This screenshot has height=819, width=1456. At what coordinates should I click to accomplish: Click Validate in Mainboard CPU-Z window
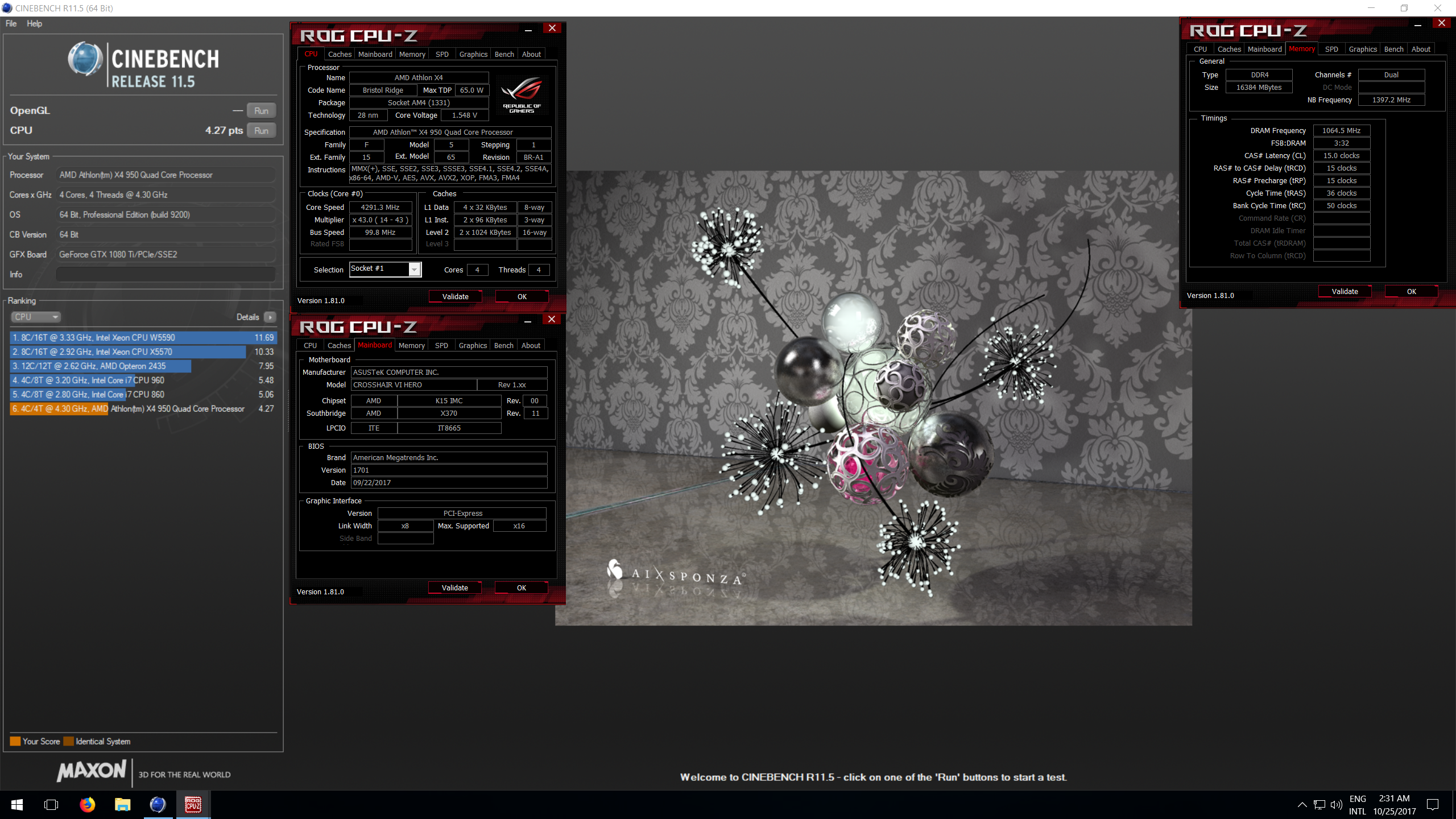455,588
